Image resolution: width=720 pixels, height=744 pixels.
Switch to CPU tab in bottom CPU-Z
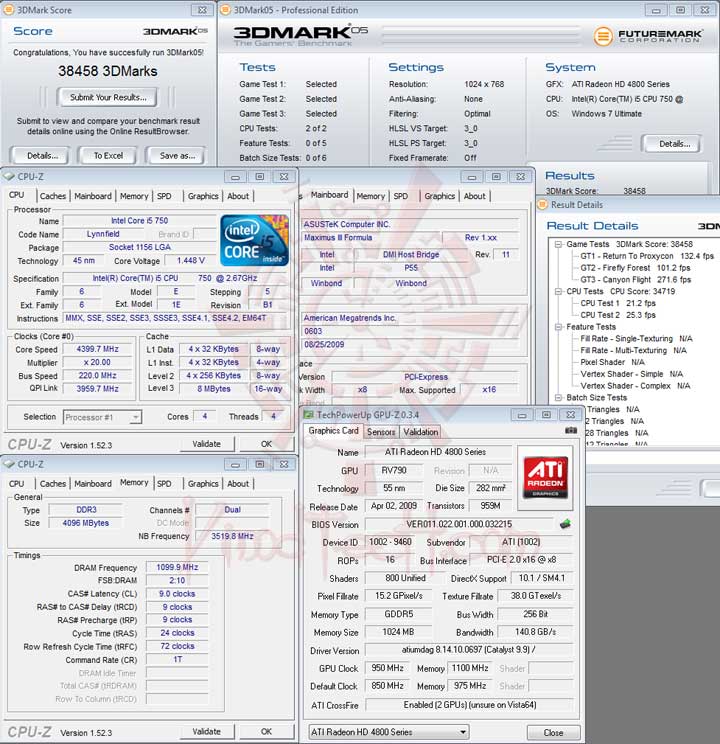pos(17,484)
